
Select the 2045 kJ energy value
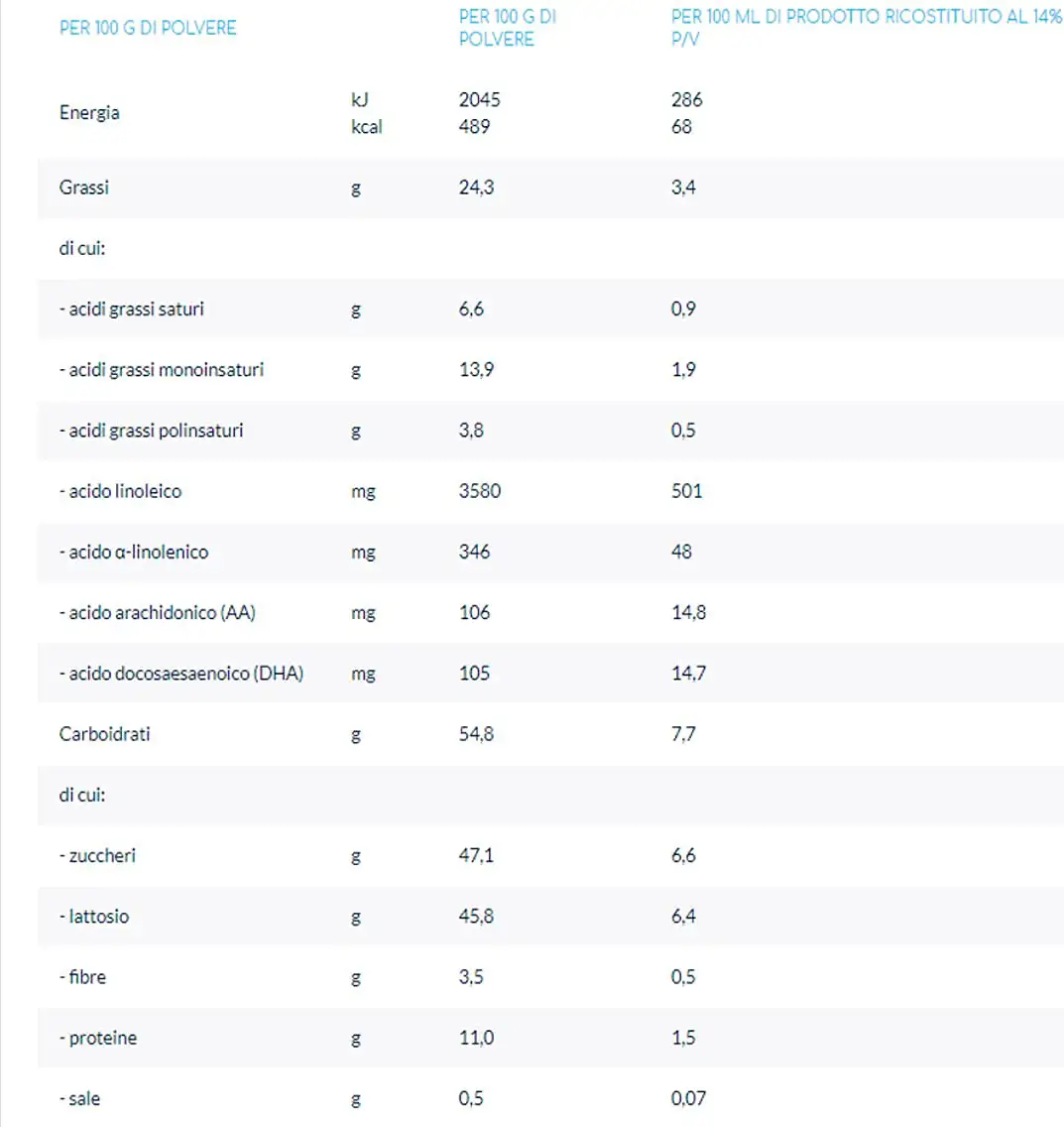click(x=480, y=99)
